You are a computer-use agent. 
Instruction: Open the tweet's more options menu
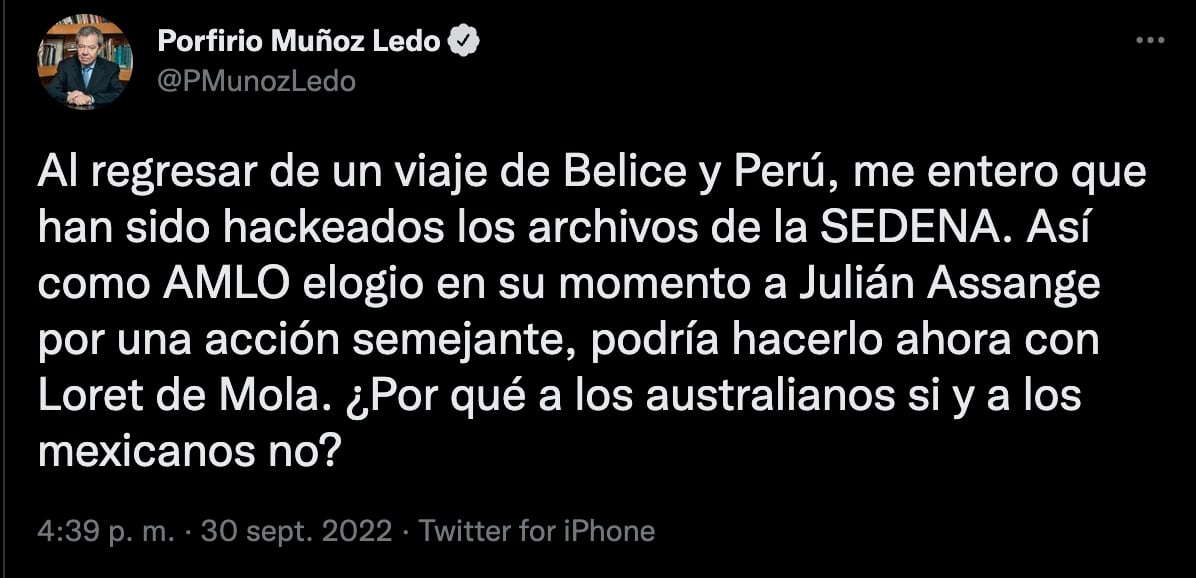[1150, 41]
